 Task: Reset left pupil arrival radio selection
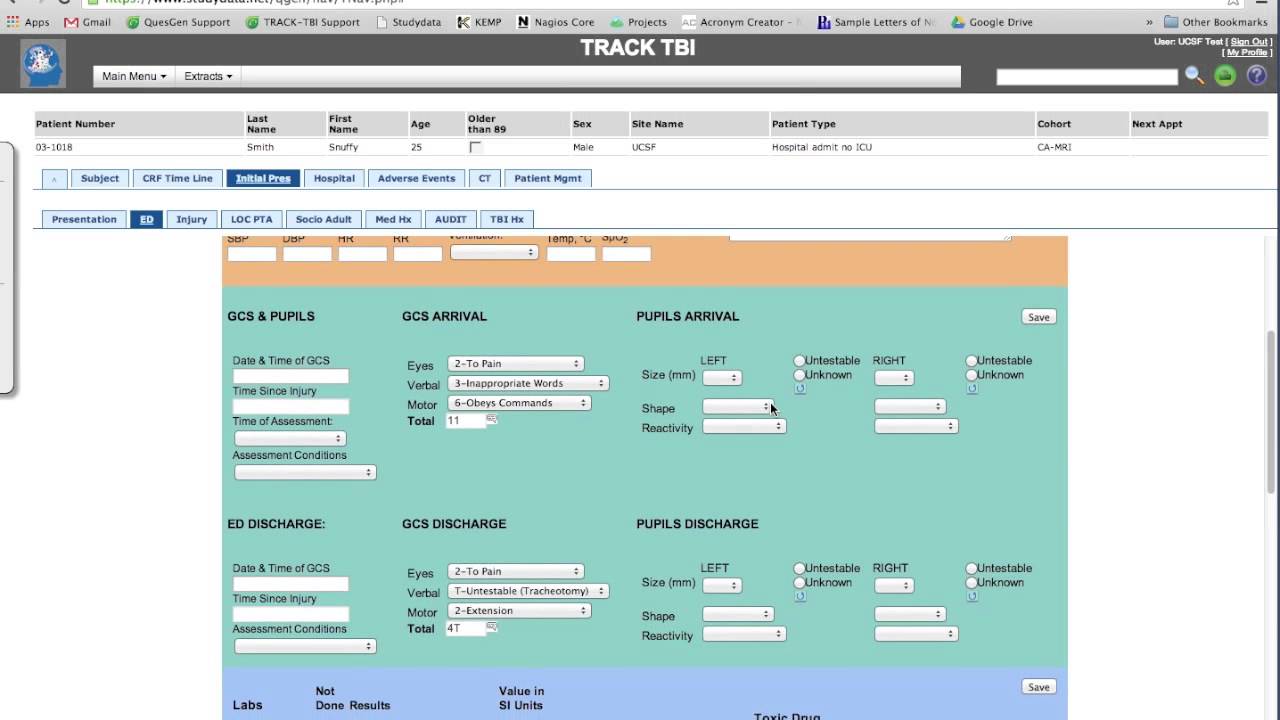[x=800, y=389]
